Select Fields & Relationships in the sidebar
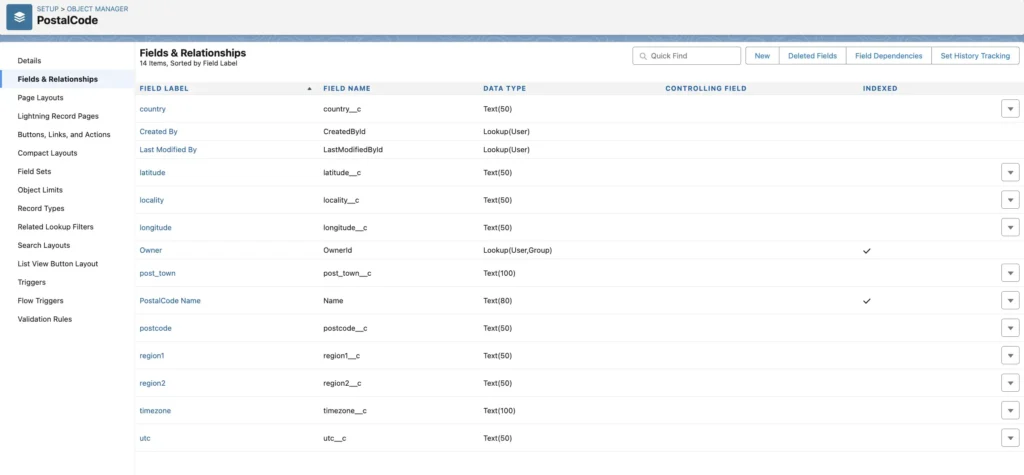This screenshot has width=1024, height=475. click(x=57, y=79)
